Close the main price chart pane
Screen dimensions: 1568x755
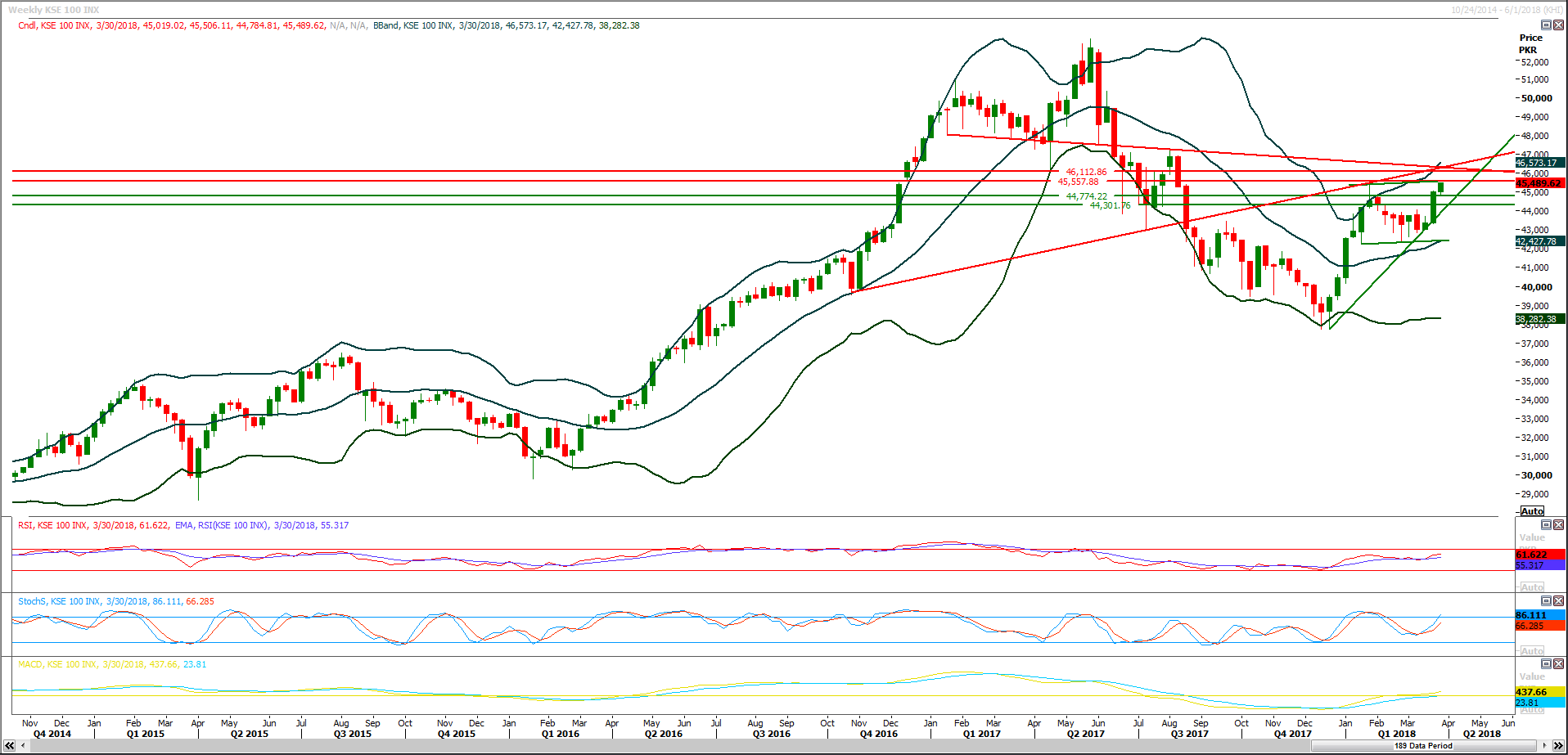pos(1558,25)
